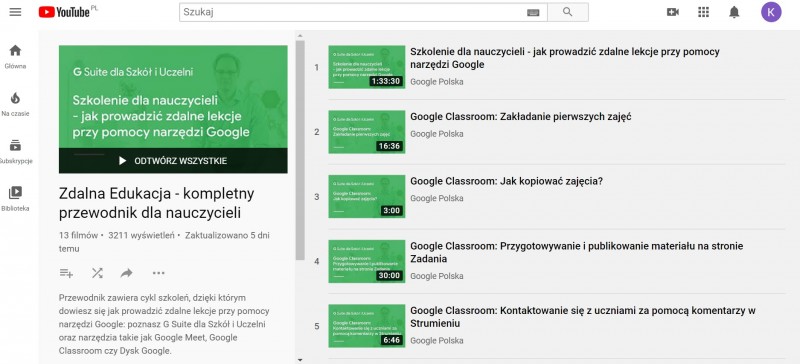This screenshot has width=800, height=364.
Task: Open Na czasie trending section
Action: point(15,104)
